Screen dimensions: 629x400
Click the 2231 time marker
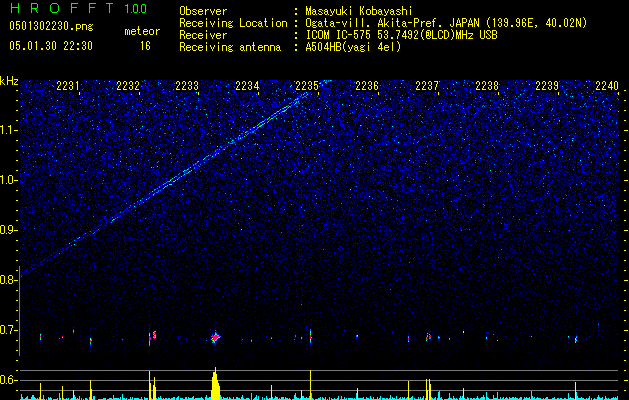pos(68,86)
